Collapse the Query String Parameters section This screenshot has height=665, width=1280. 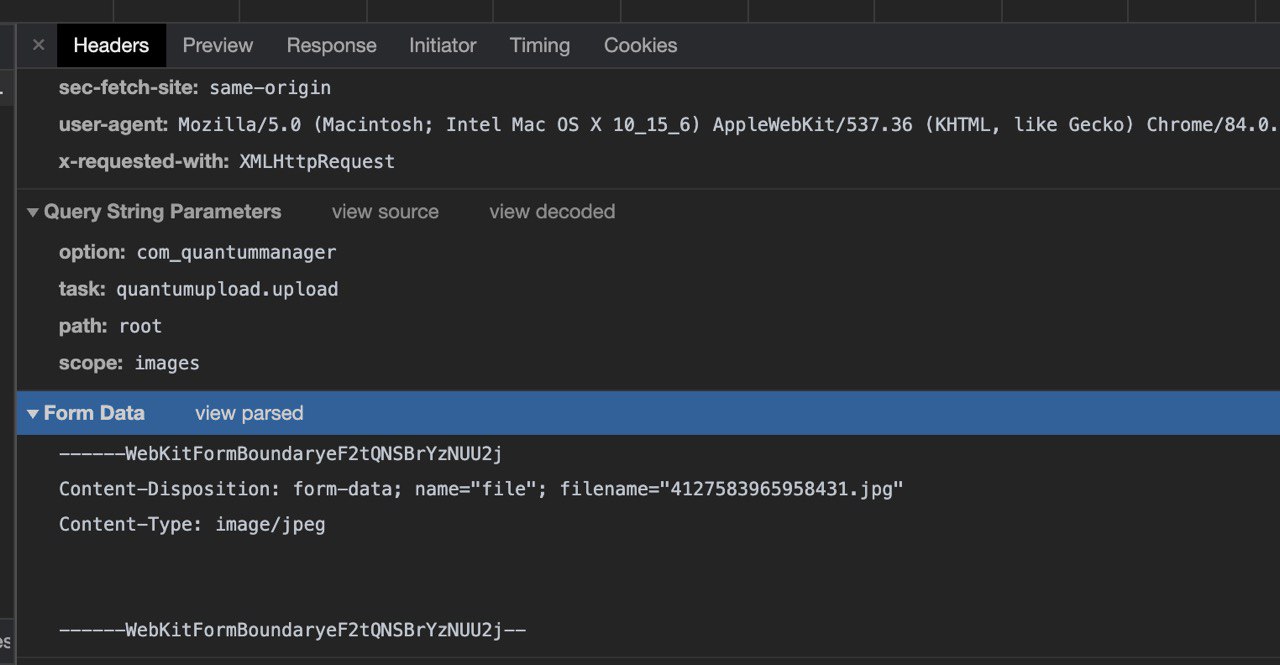click(33, 212)
